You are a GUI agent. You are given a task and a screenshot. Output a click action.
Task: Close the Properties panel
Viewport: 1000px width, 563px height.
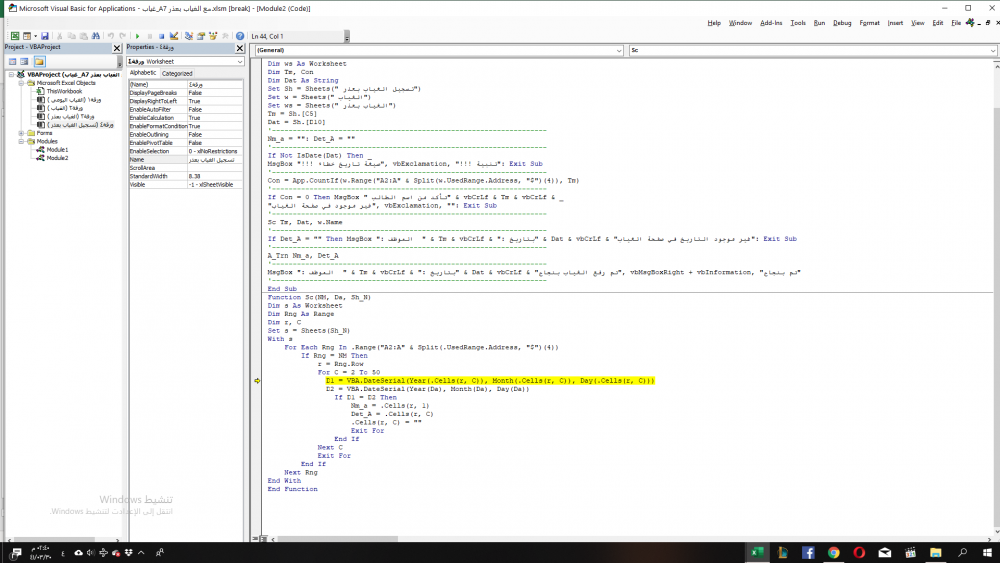(x=239, y=47)
